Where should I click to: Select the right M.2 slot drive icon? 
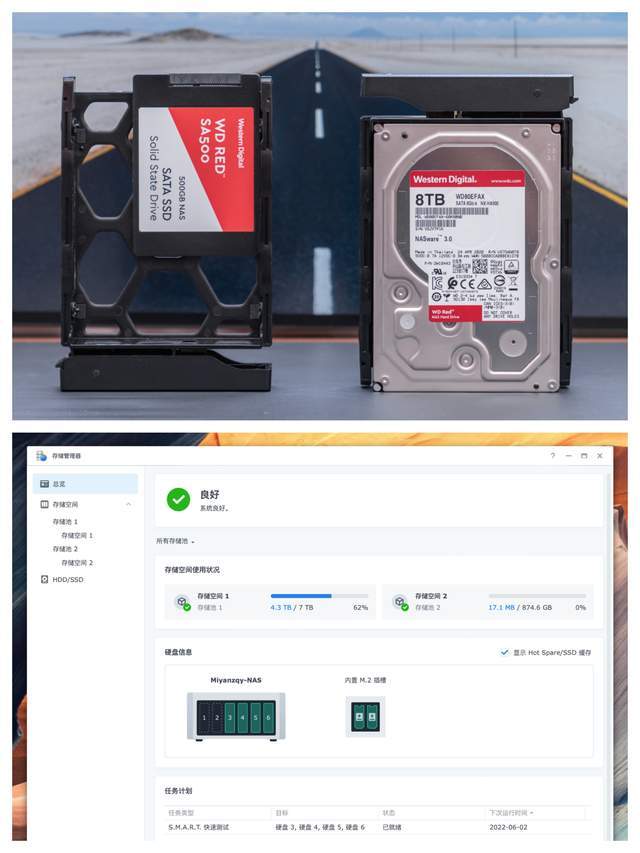(x=372, y=717)
